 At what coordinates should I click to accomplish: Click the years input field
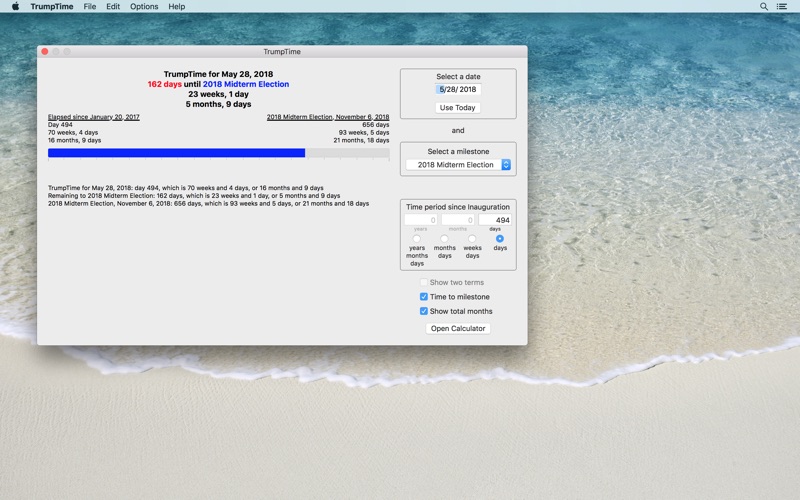tap(420, 220)
